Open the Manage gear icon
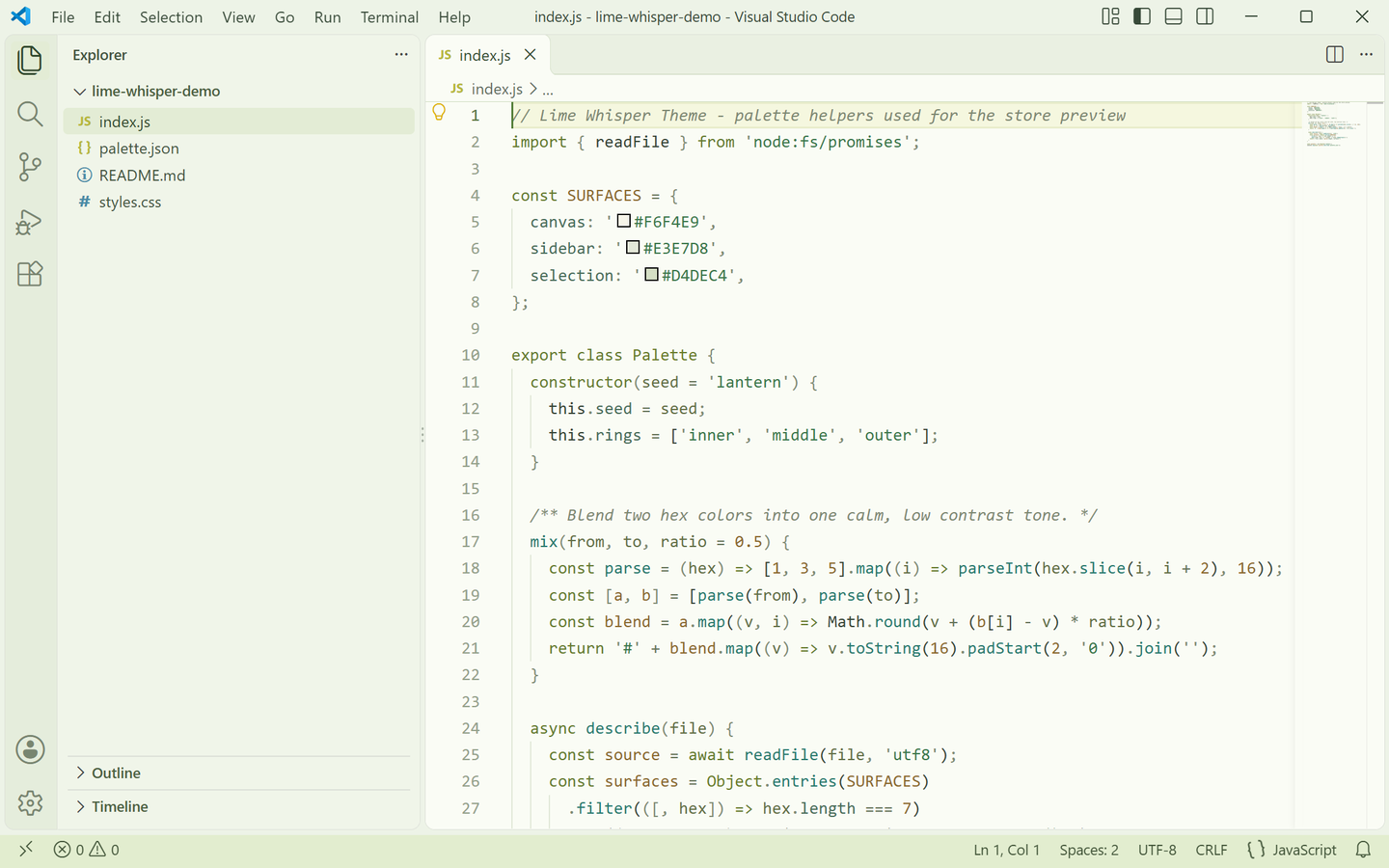The image size is (1389, 868). point(30,802)
